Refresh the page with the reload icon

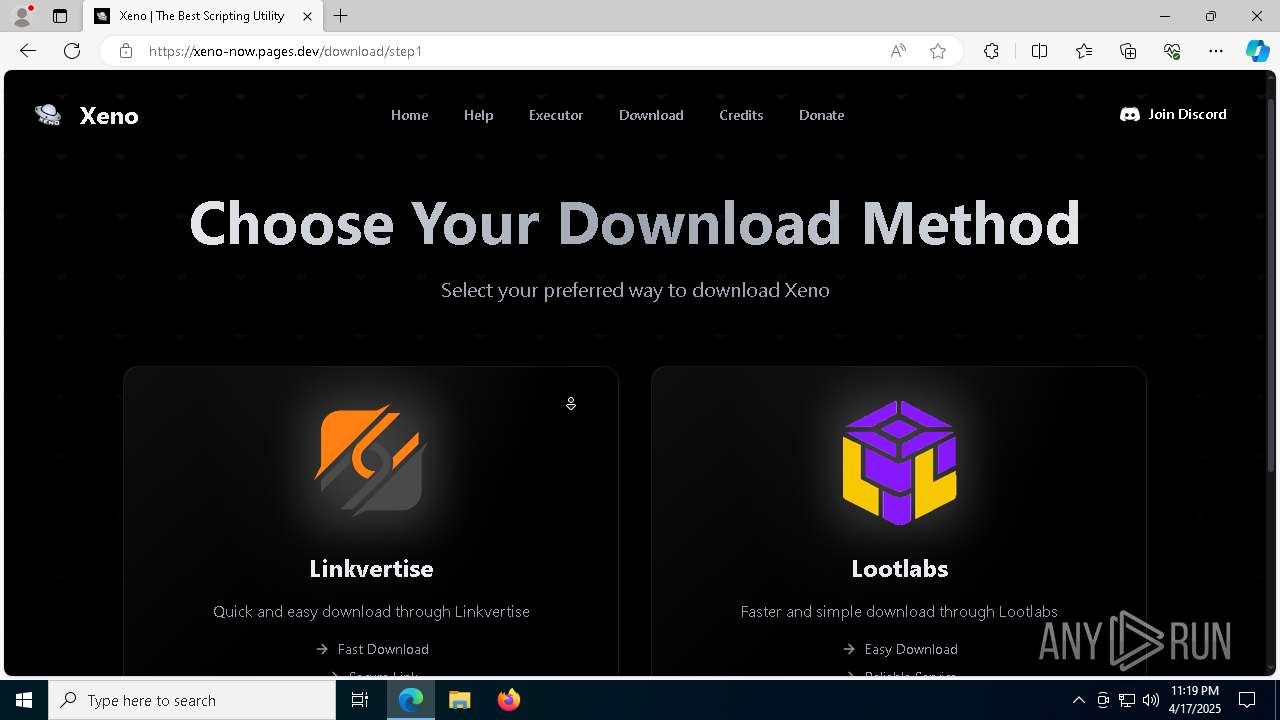pyautogui.click(x=72, y=51)
